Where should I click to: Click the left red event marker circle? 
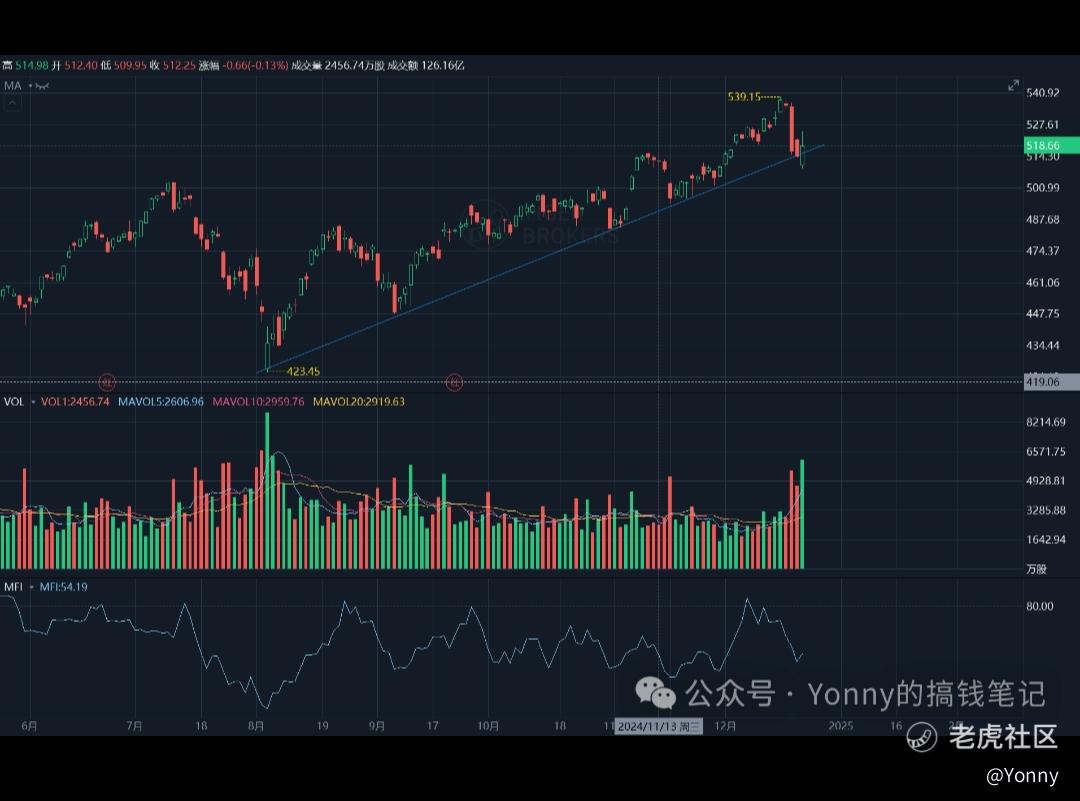(x=107, y=382)
